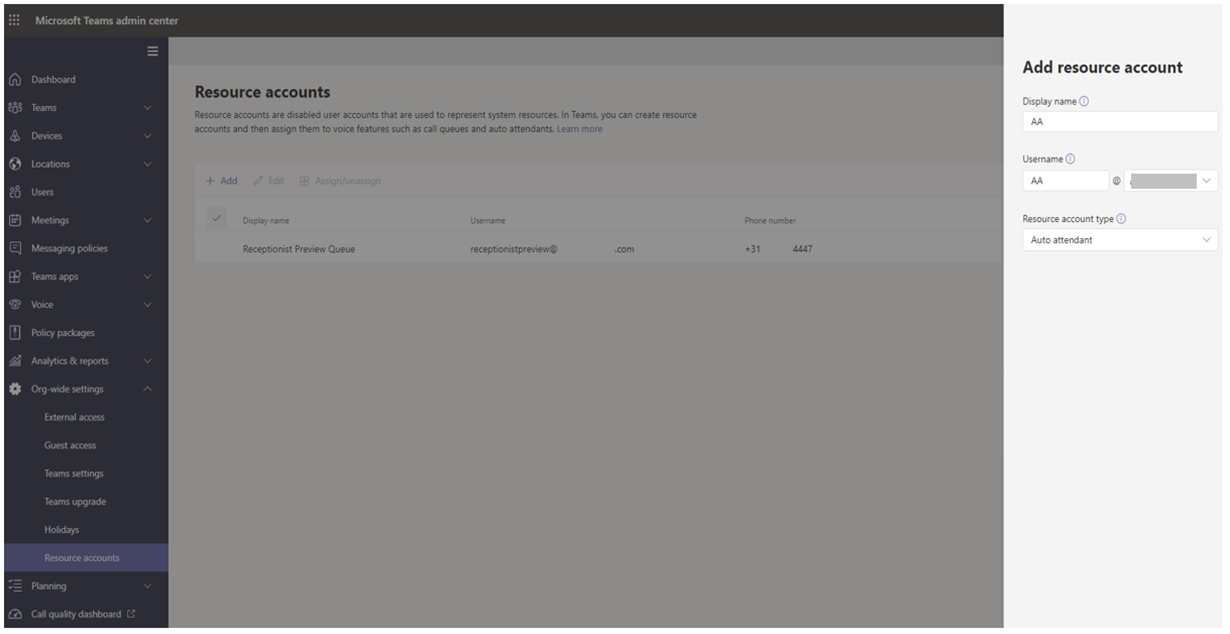
Task: Click the Username info icon
Action: 1070,159
